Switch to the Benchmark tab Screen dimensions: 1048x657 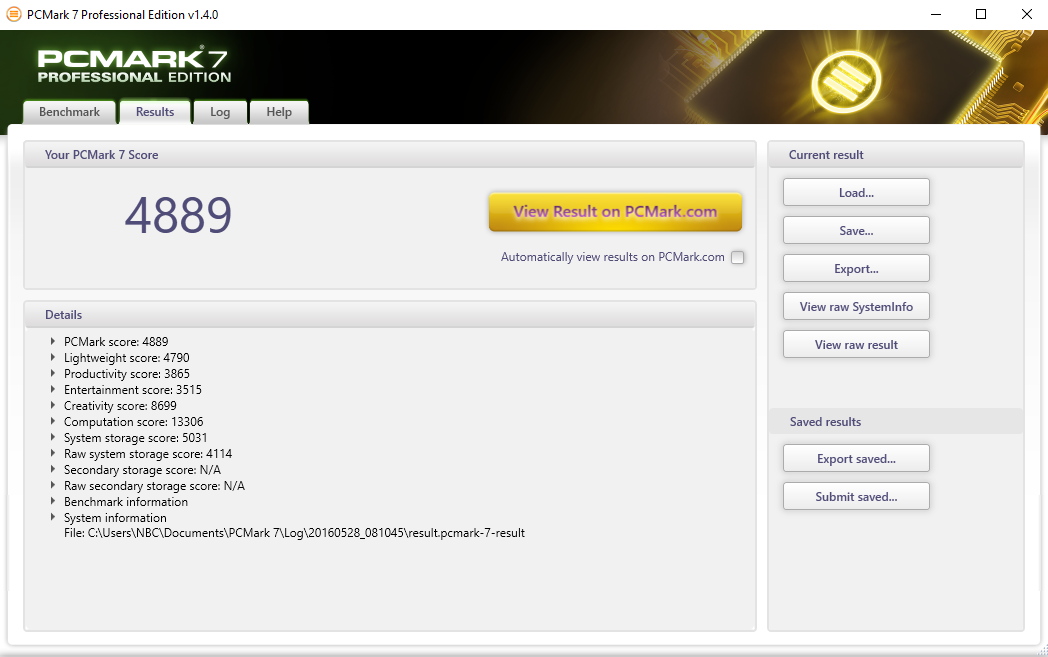point(69,112)
